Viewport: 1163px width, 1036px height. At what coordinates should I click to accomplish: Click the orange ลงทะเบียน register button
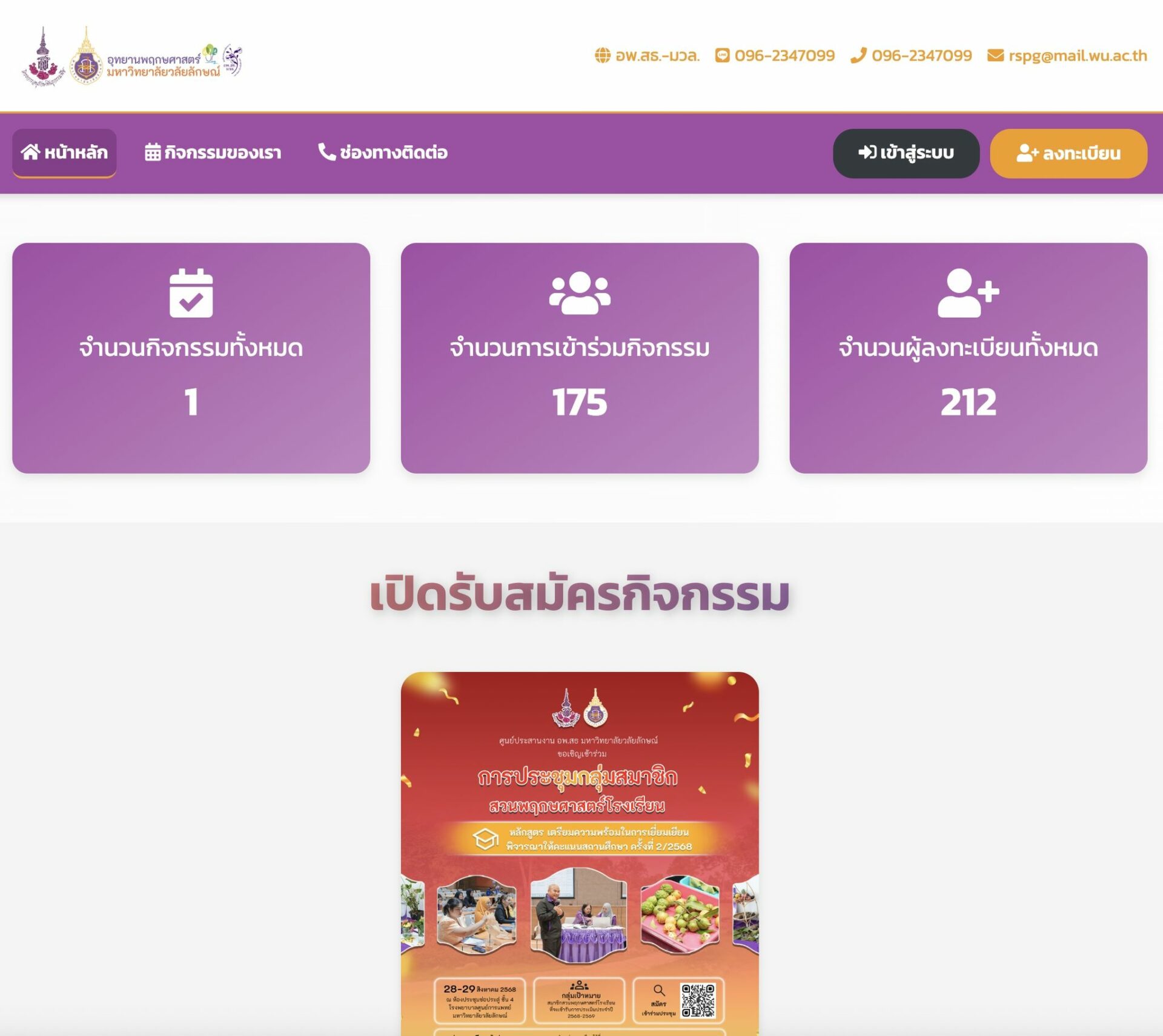pos(1068,153)
